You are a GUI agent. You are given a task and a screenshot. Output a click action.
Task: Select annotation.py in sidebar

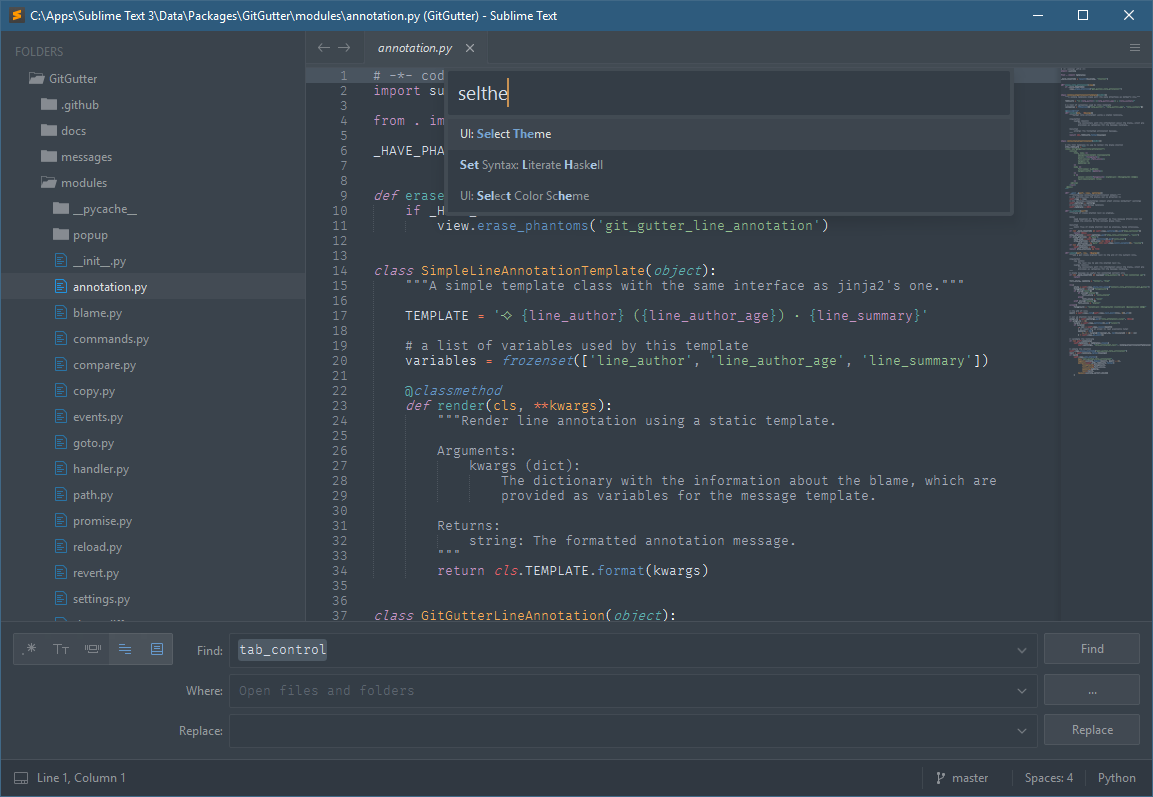pos(153,287)
